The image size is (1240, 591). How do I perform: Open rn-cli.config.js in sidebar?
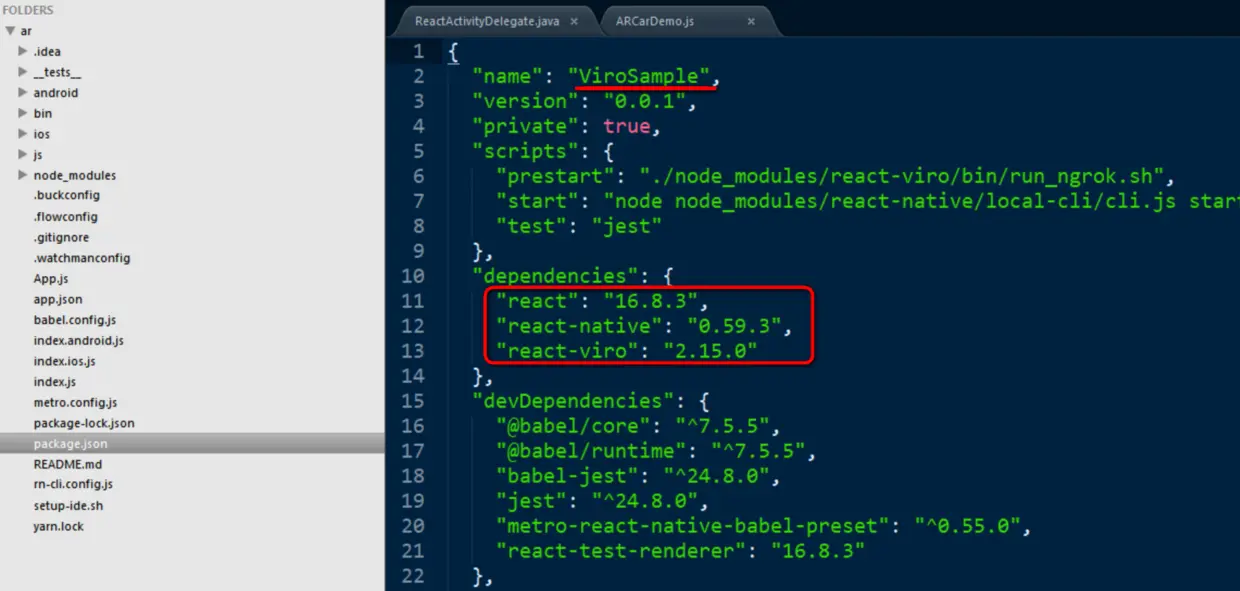tap(73, 485)
